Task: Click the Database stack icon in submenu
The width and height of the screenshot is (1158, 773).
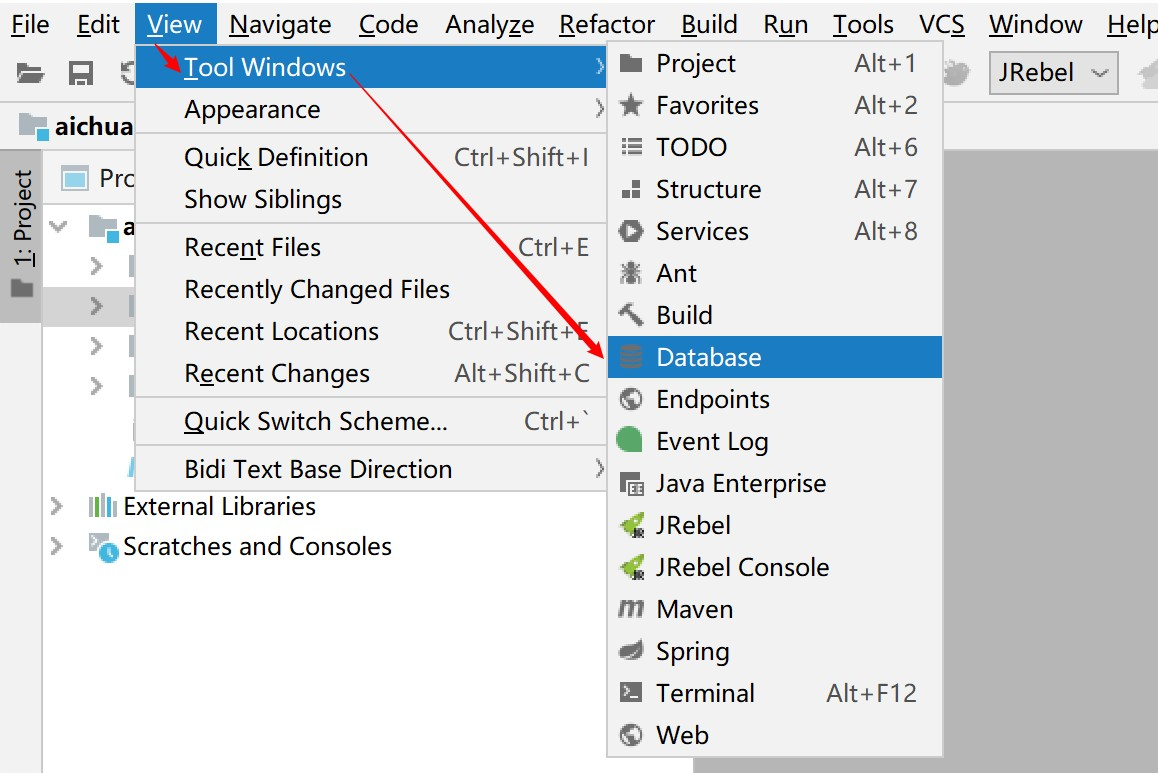Action: [x=630, y=357]
